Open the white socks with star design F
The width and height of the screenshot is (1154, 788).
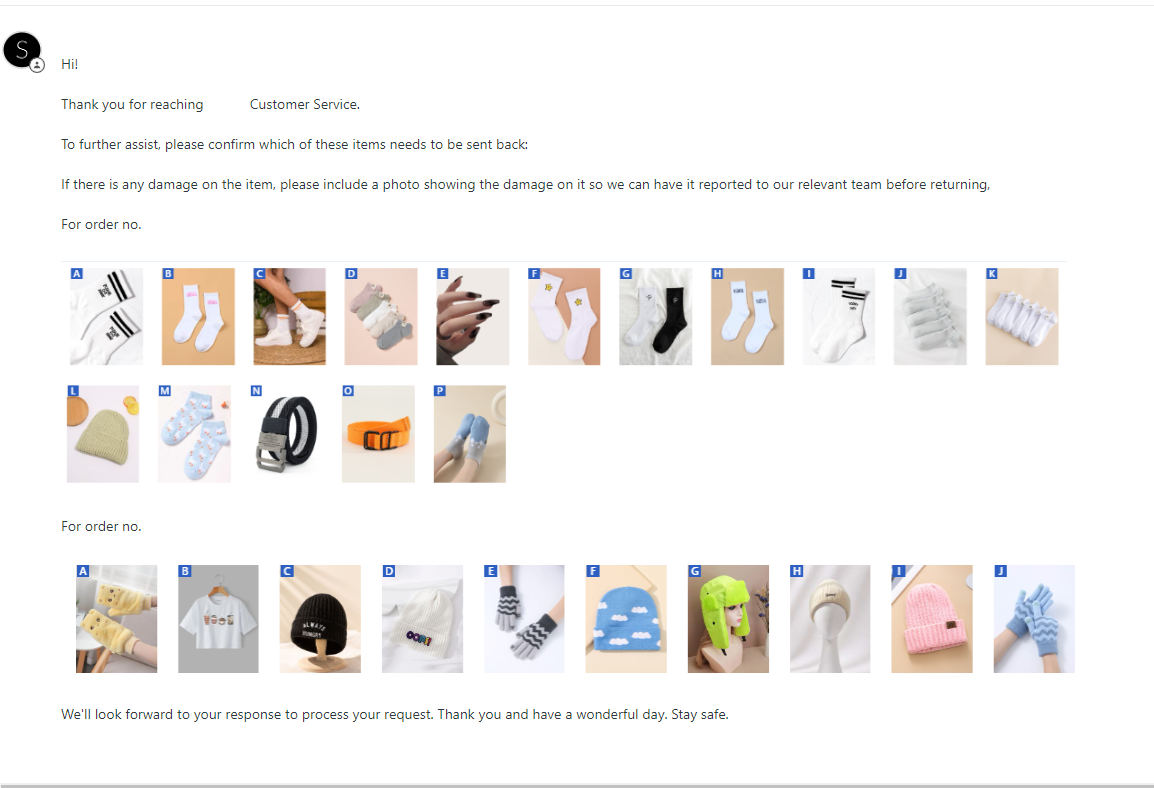564,316
